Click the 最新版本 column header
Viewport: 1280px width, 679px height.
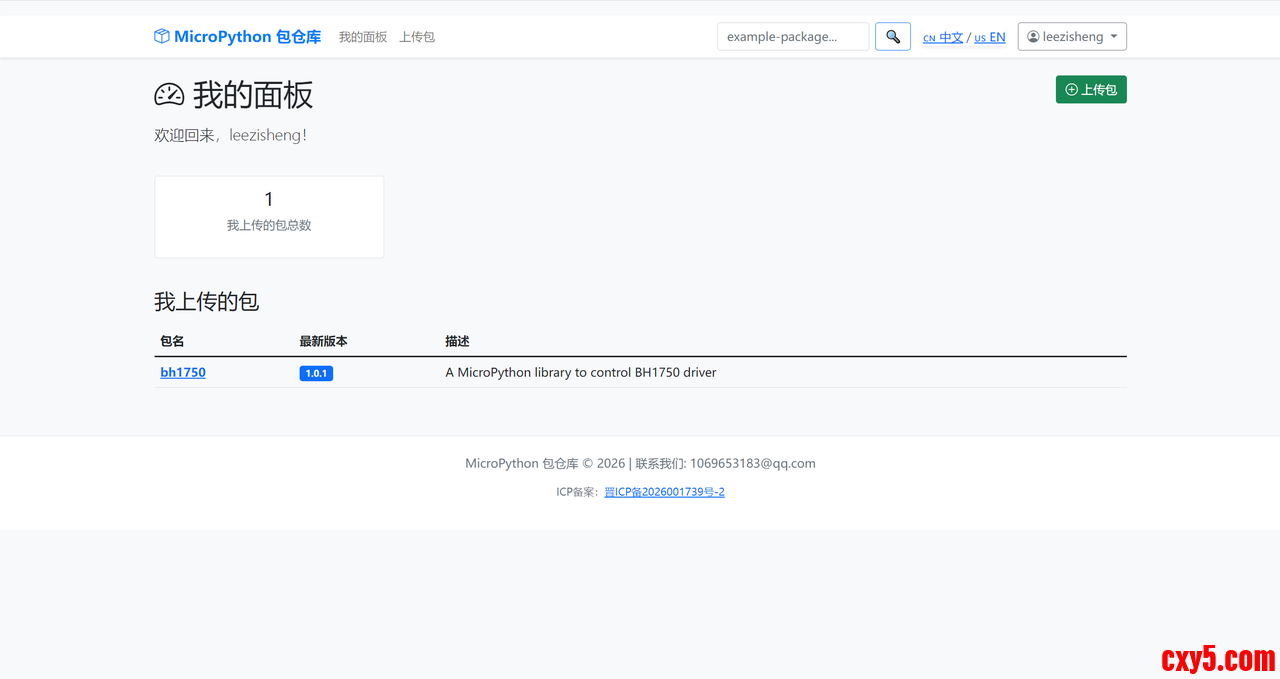coord(323,341)
